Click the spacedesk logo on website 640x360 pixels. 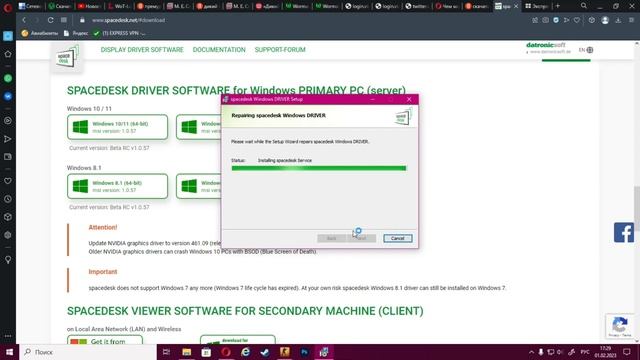pos(67,58)
